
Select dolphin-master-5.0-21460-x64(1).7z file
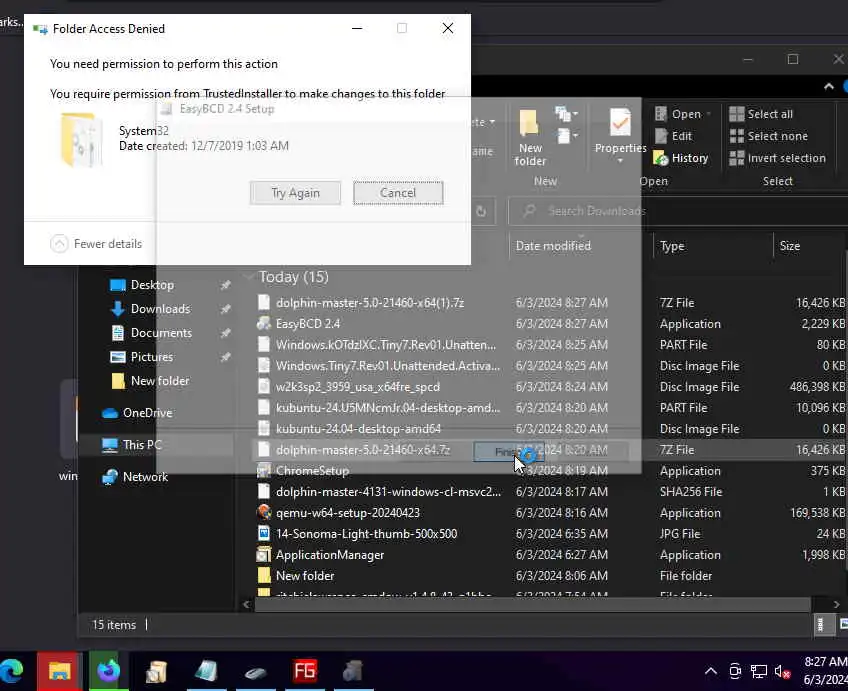point(370,303)
